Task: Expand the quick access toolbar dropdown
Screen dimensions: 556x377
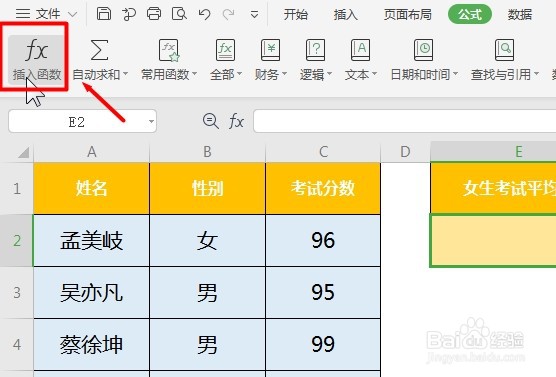Action: click(x=254, y=15)
